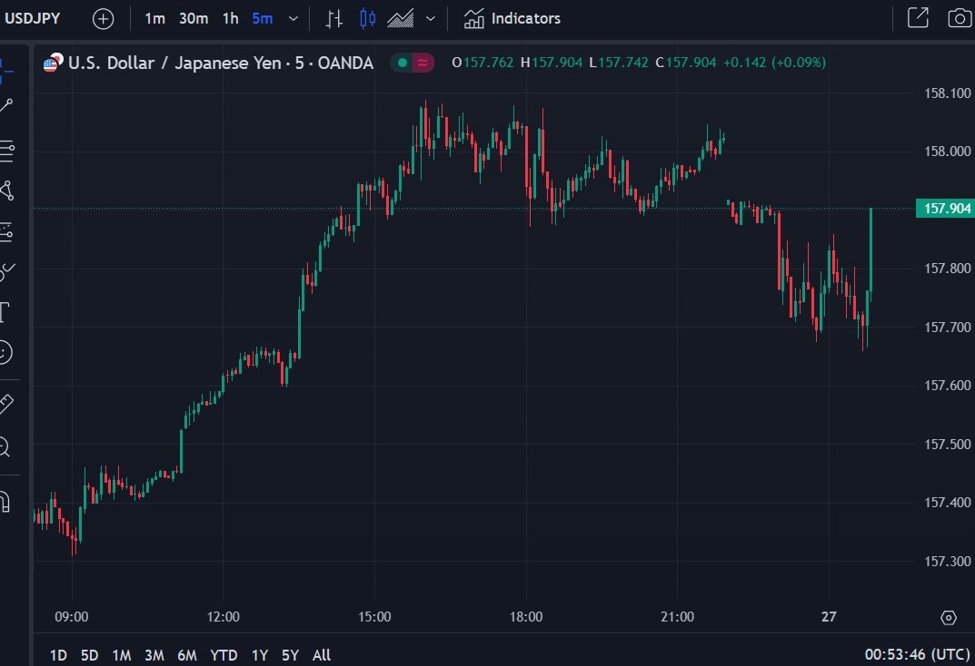This screenshot has height=666, width=975.
Task: Open the USDJPY symbol search
Action: click(x=33, y=18)
